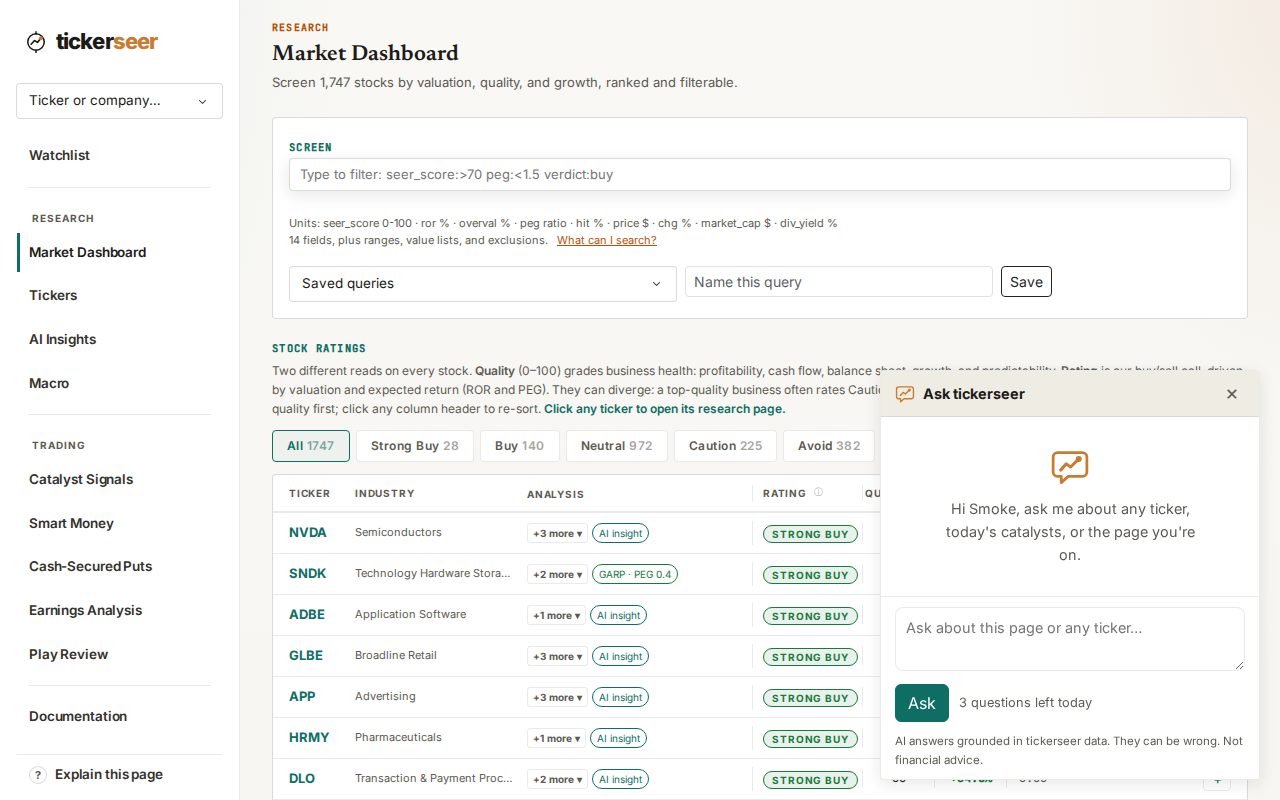Select the Neutral 972 filter tab
The width and height of the screenshot is (1280, 800).
point(616,446)
